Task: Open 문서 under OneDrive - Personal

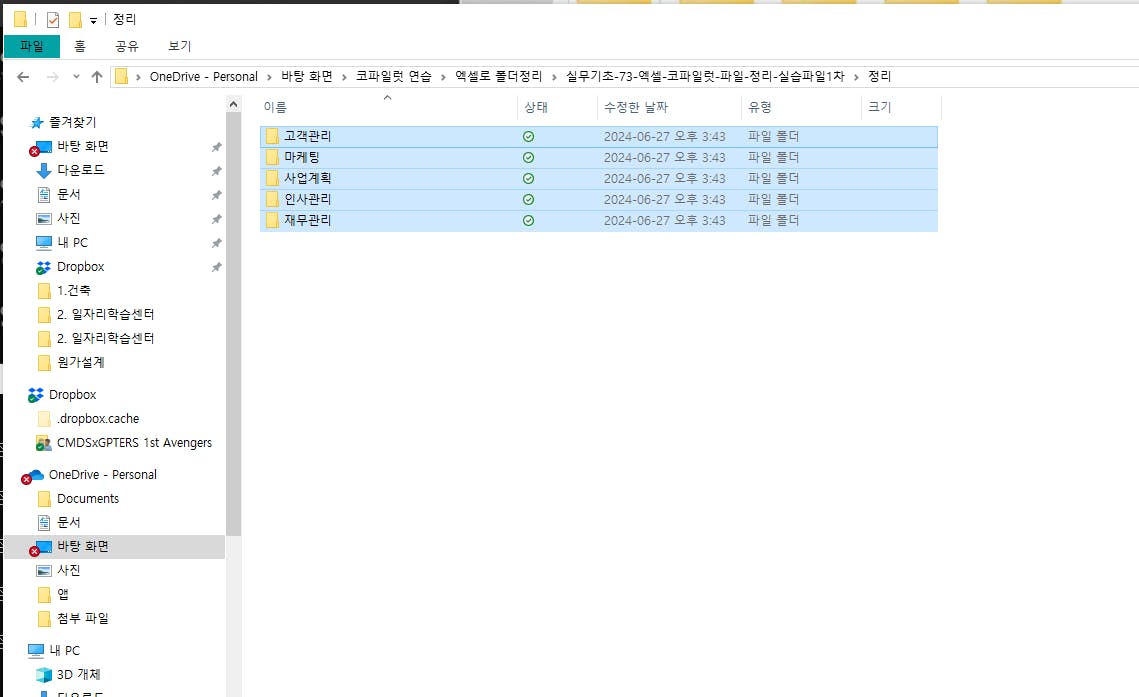Action: [68, 522]
